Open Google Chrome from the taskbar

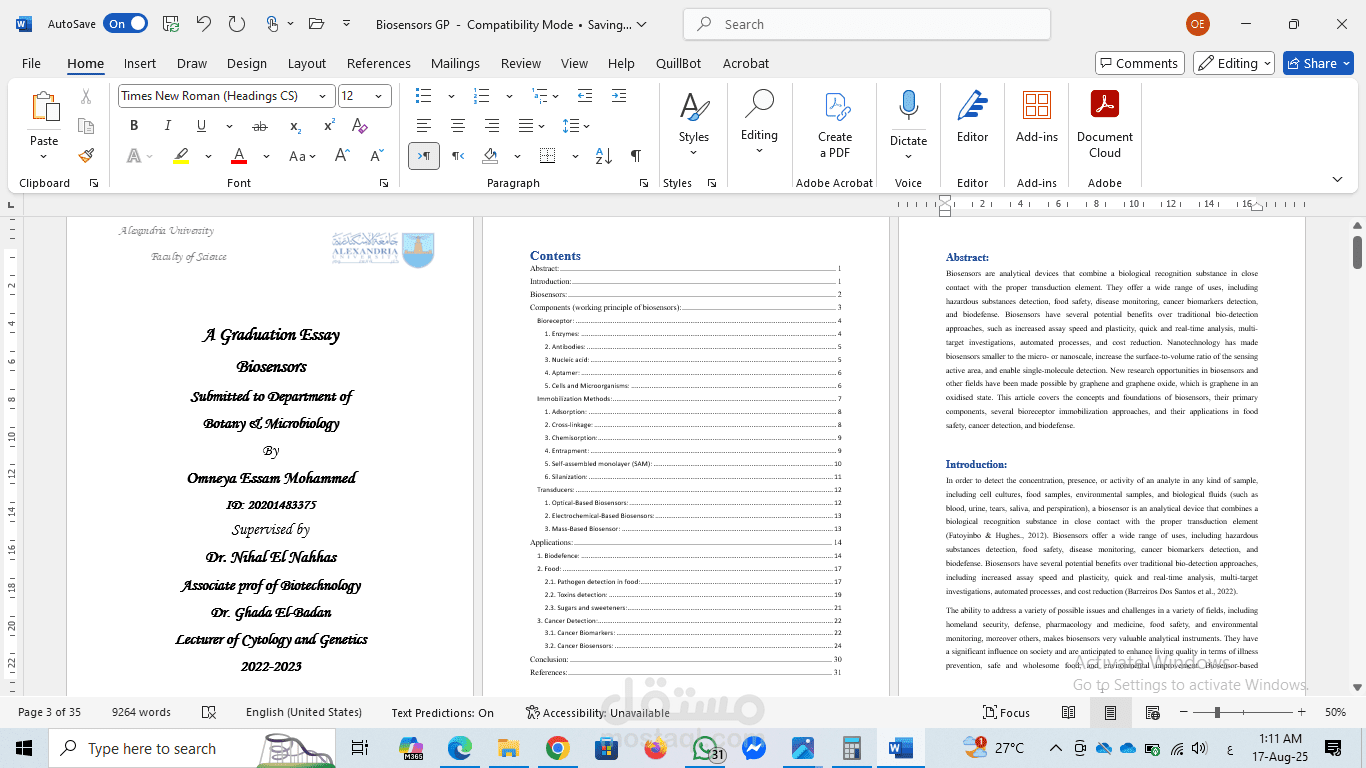(558, 748)
